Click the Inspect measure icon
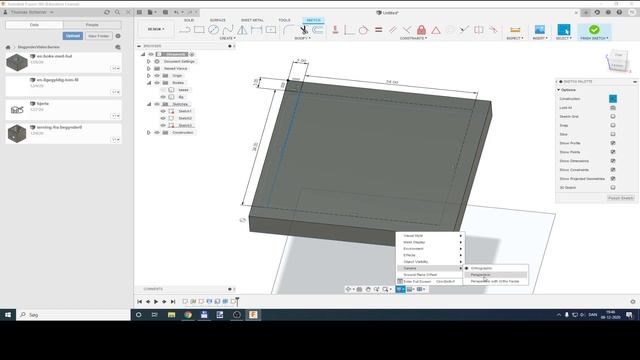The image size is (640, 360). coord(515,30)
